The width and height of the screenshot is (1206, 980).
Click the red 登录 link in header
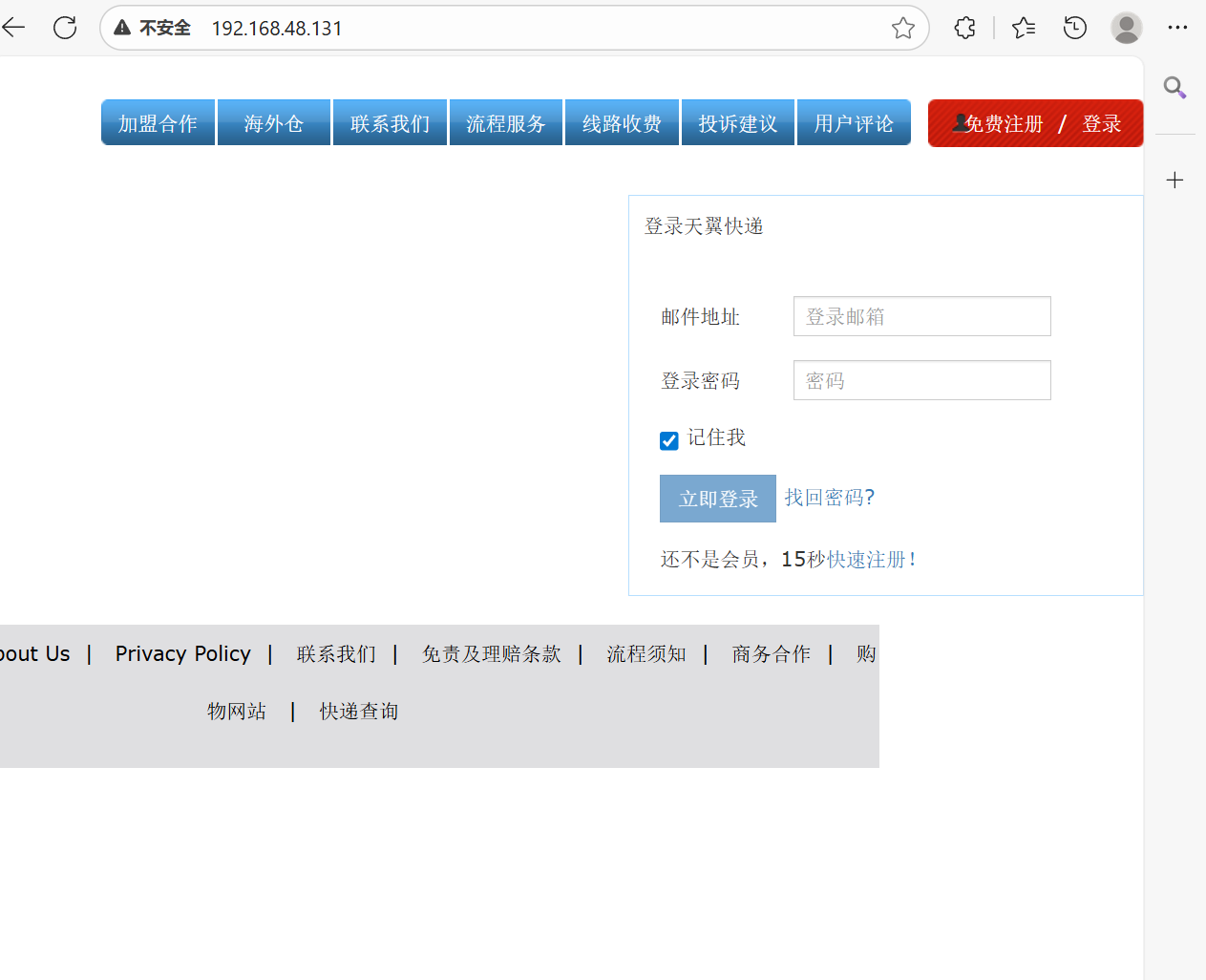1101,124
